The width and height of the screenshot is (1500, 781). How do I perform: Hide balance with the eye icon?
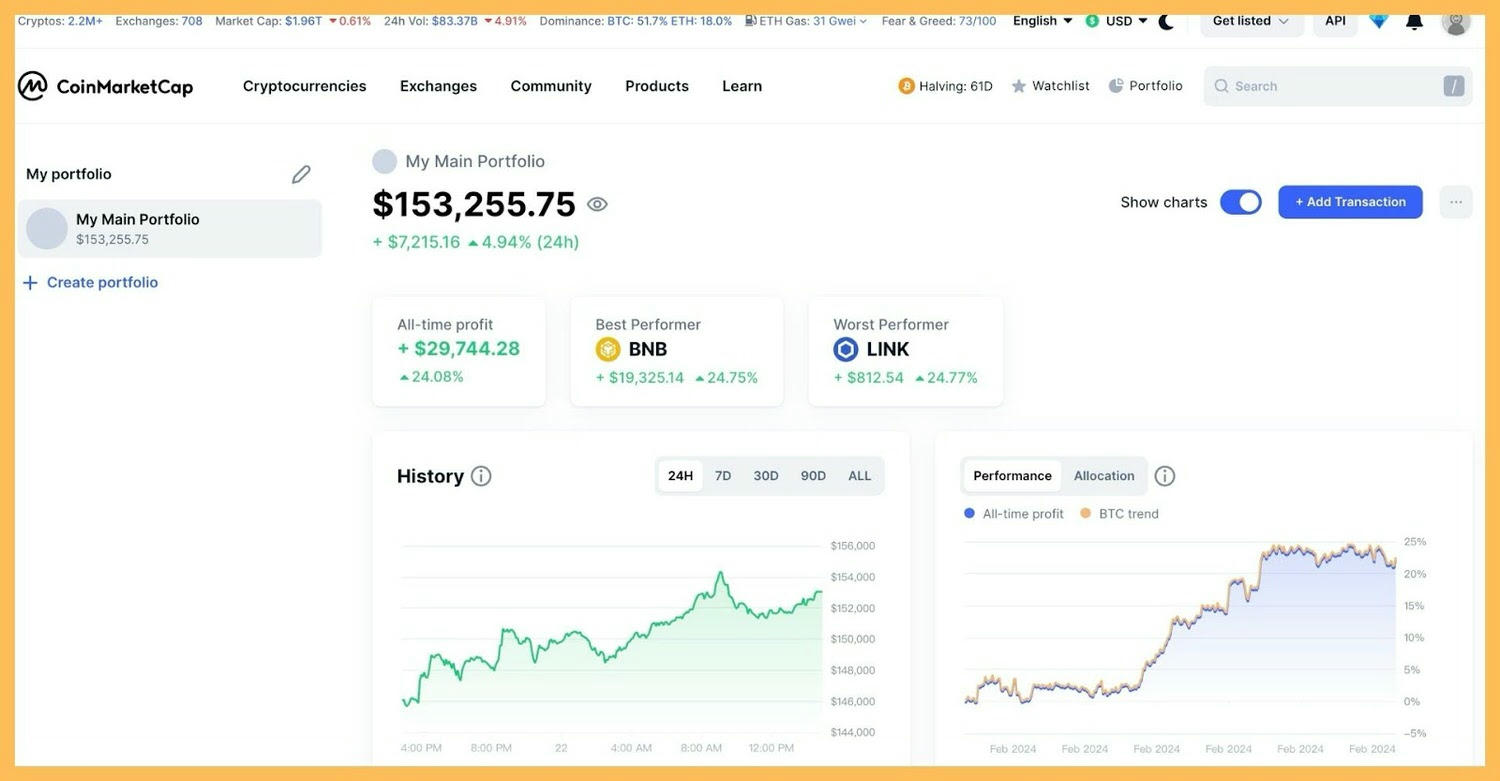coord(597,204)
